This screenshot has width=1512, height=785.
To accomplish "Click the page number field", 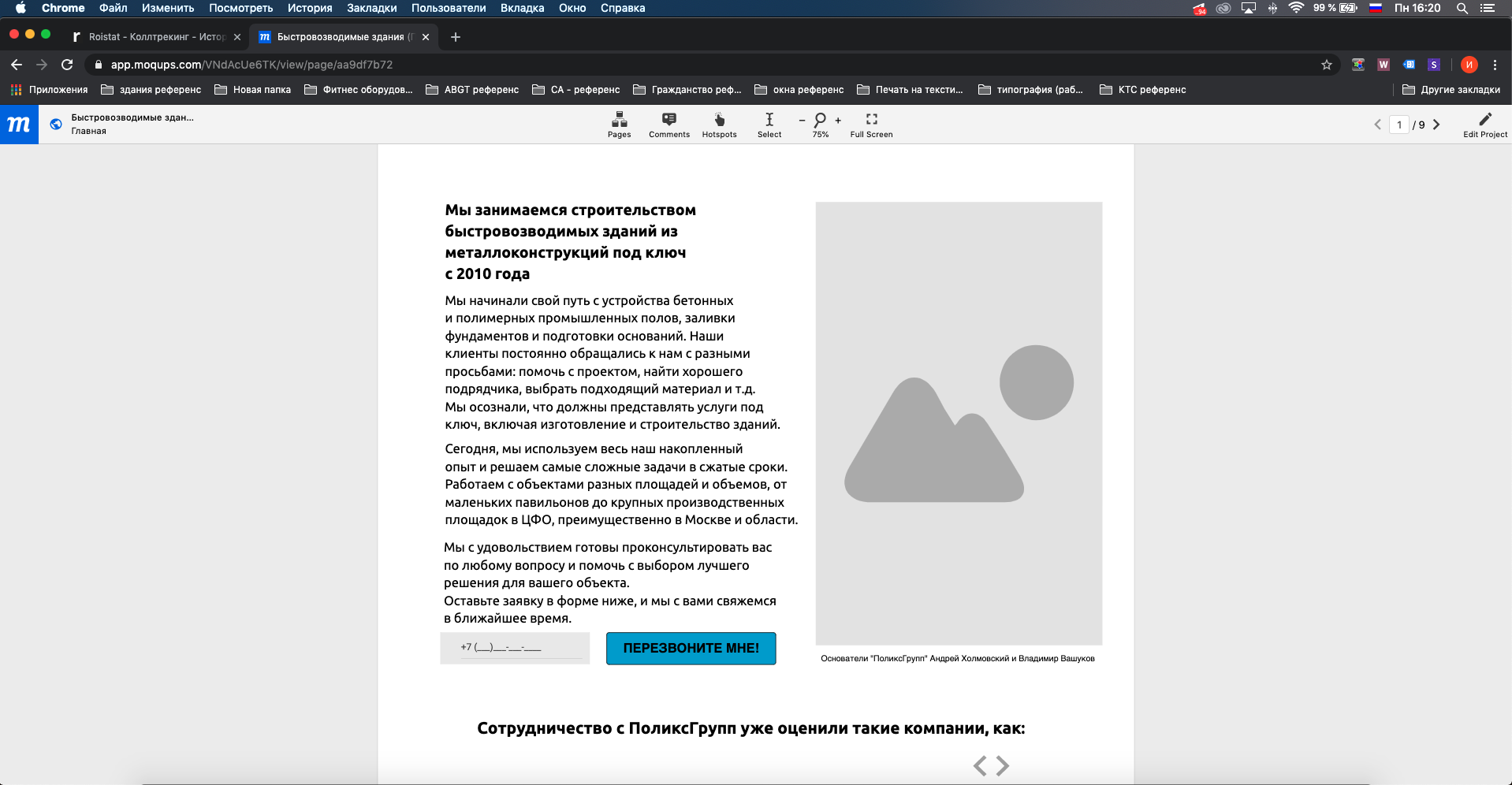I will tap(1399, 125).
